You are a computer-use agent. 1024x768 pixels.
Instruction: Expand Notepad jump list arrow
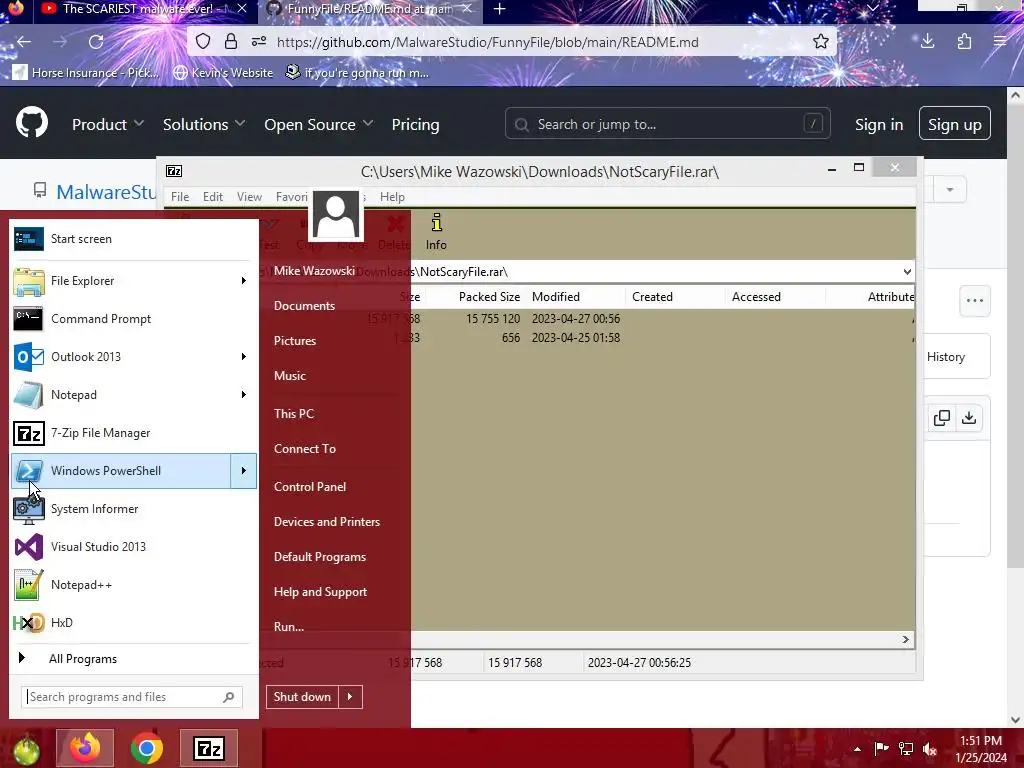coord(244,394)
